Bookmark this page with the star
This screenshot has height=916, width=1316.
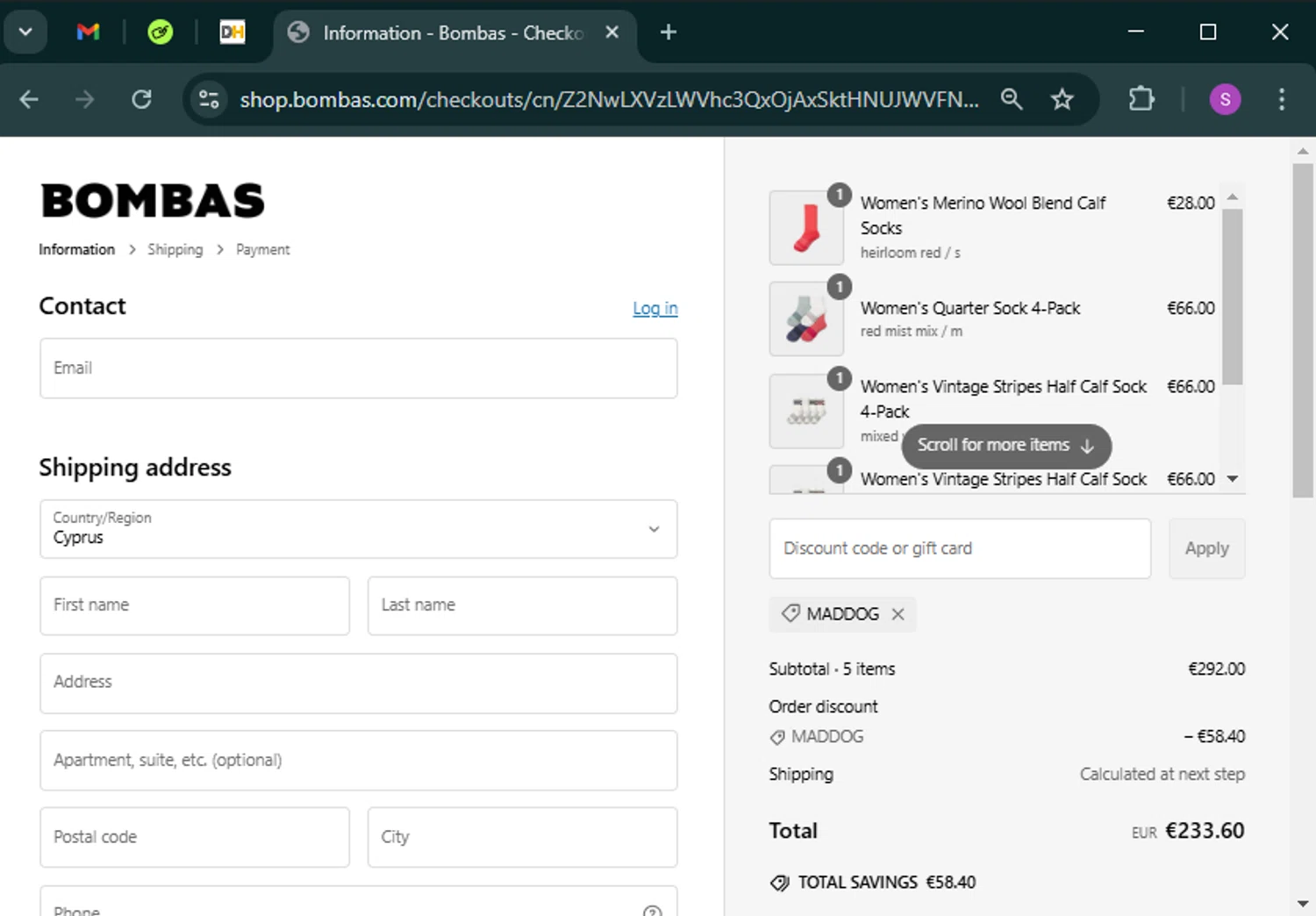1062,99
